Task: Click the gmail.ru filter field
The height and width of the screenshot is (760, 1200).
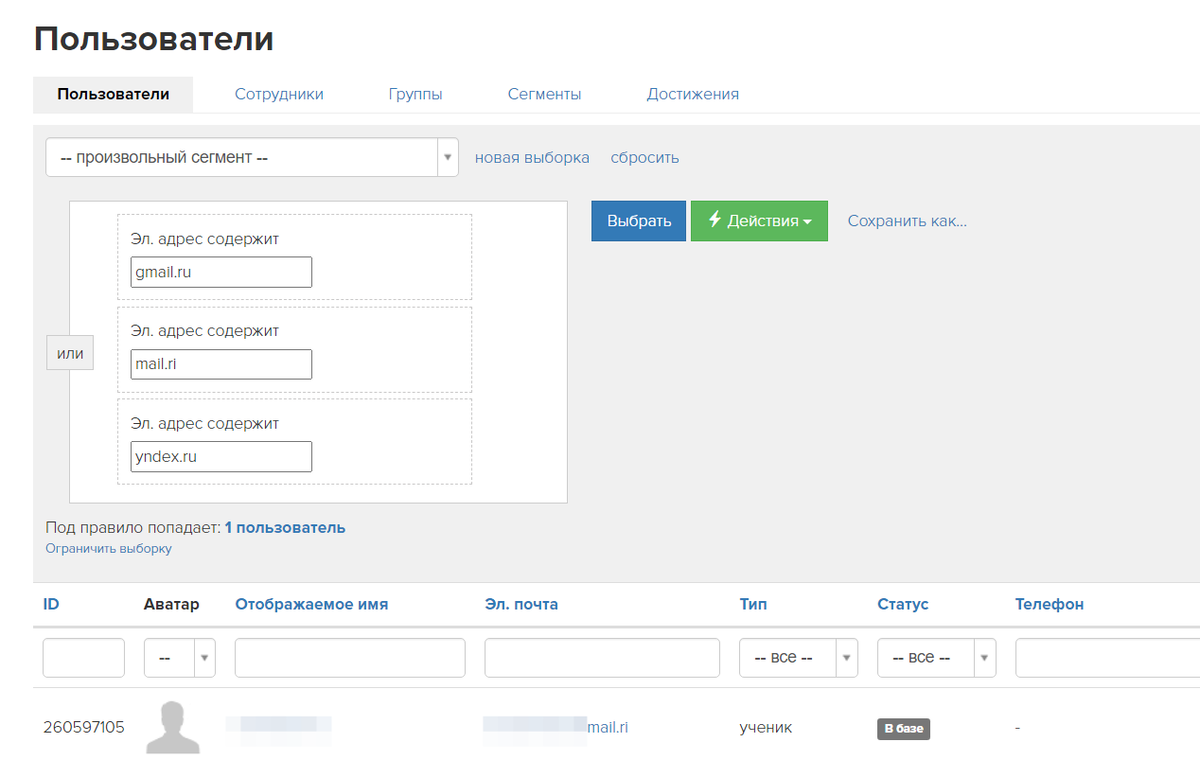Action: pyautogui.click(x=221, y=272)
